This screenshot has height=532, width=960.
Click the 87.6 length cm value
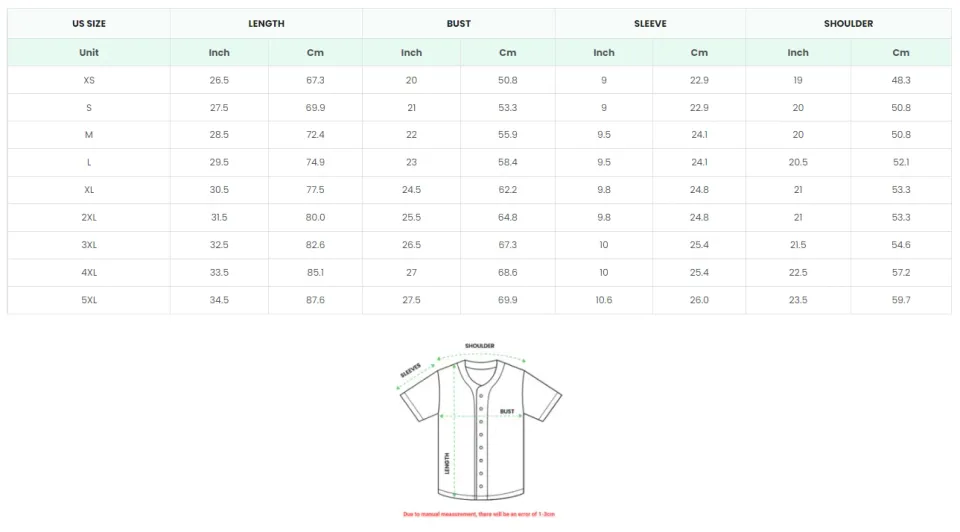315,300
